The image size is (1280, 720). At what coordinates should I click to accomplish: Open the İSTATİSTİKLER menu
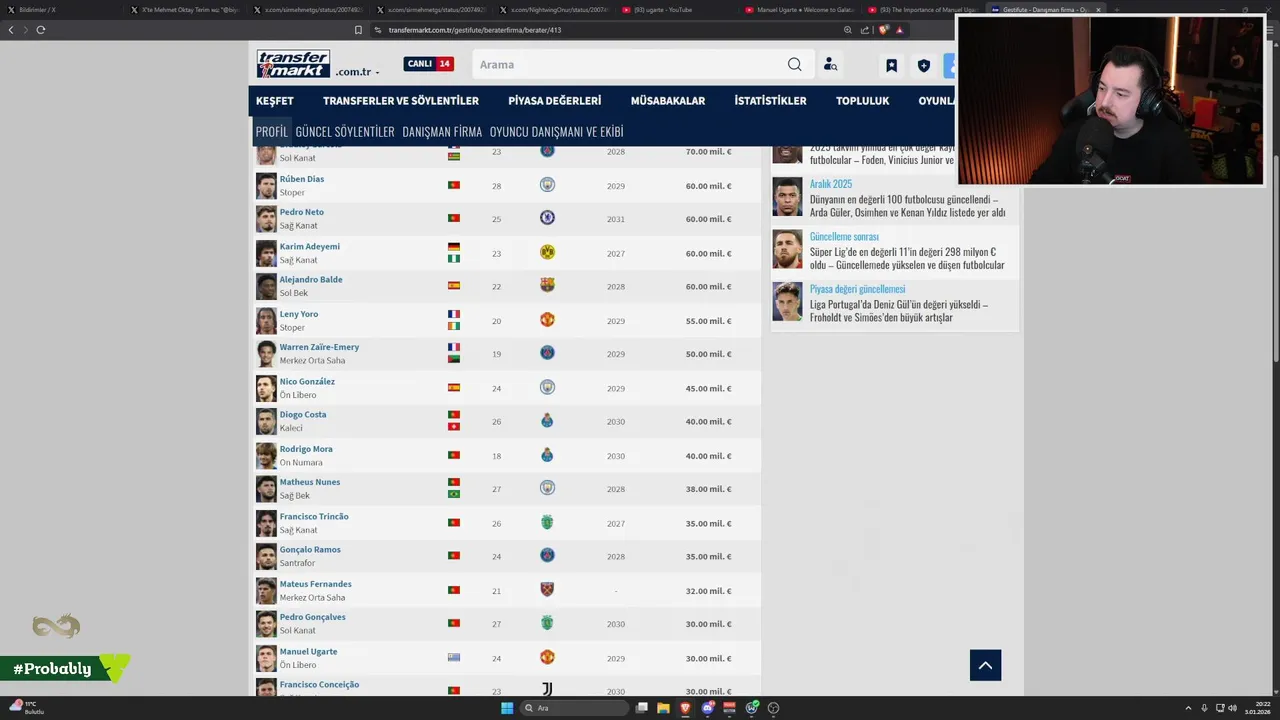(770, 101)
